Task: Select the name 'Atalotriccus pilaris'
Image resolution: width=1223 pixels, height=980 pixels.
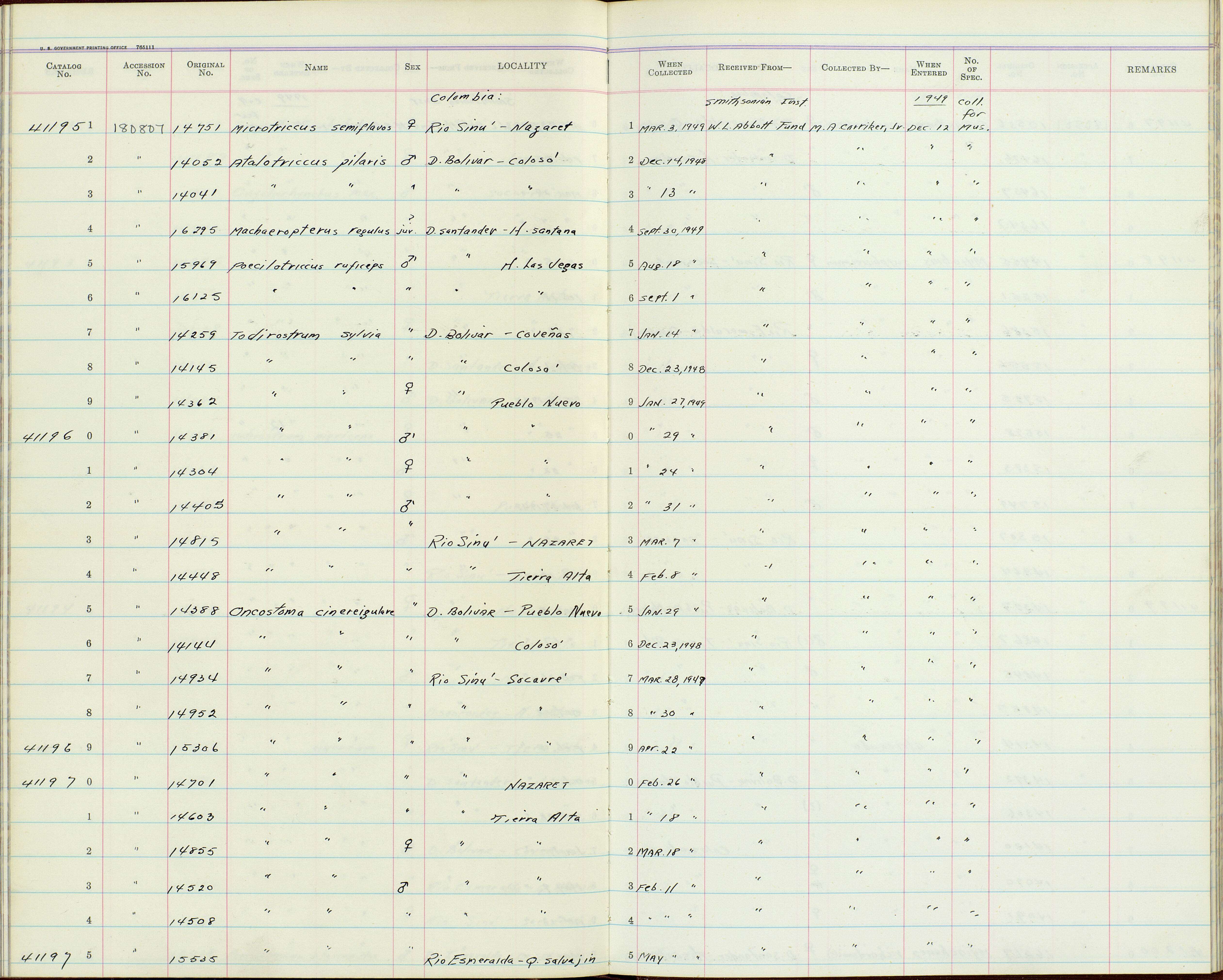Action: 308,162
